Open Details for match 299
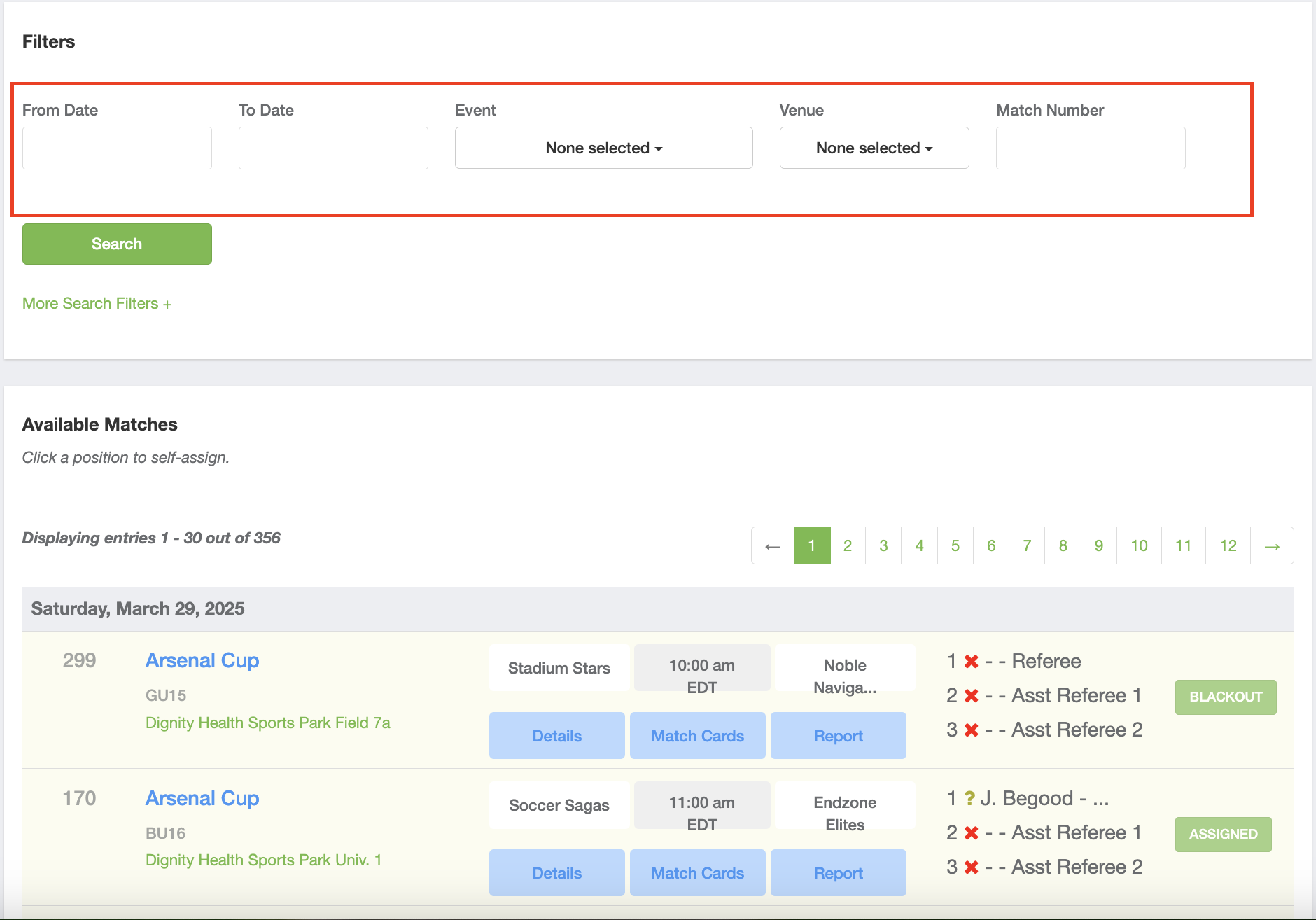The height and width of the screenshot is (920, 1316). pos(556,736)
